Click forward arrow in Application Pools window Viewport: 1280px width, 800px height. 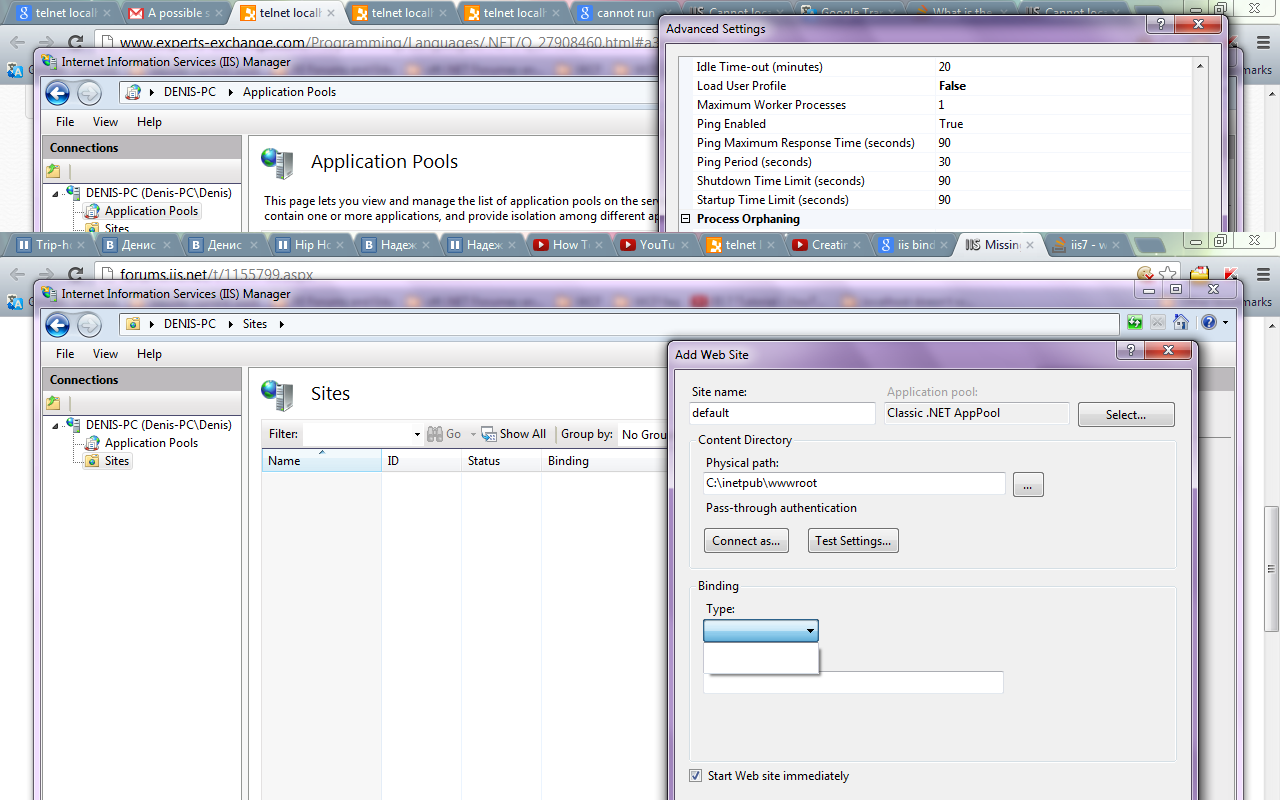coord(89,93)
